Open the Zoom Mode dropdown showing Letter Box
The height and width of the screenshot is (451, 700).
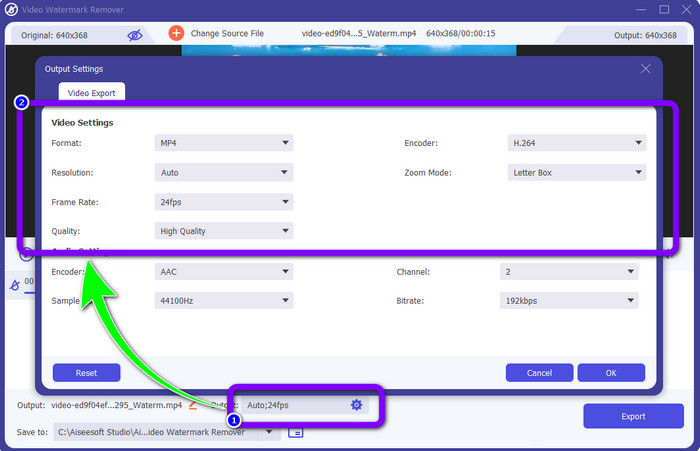(x=577, y=172)
